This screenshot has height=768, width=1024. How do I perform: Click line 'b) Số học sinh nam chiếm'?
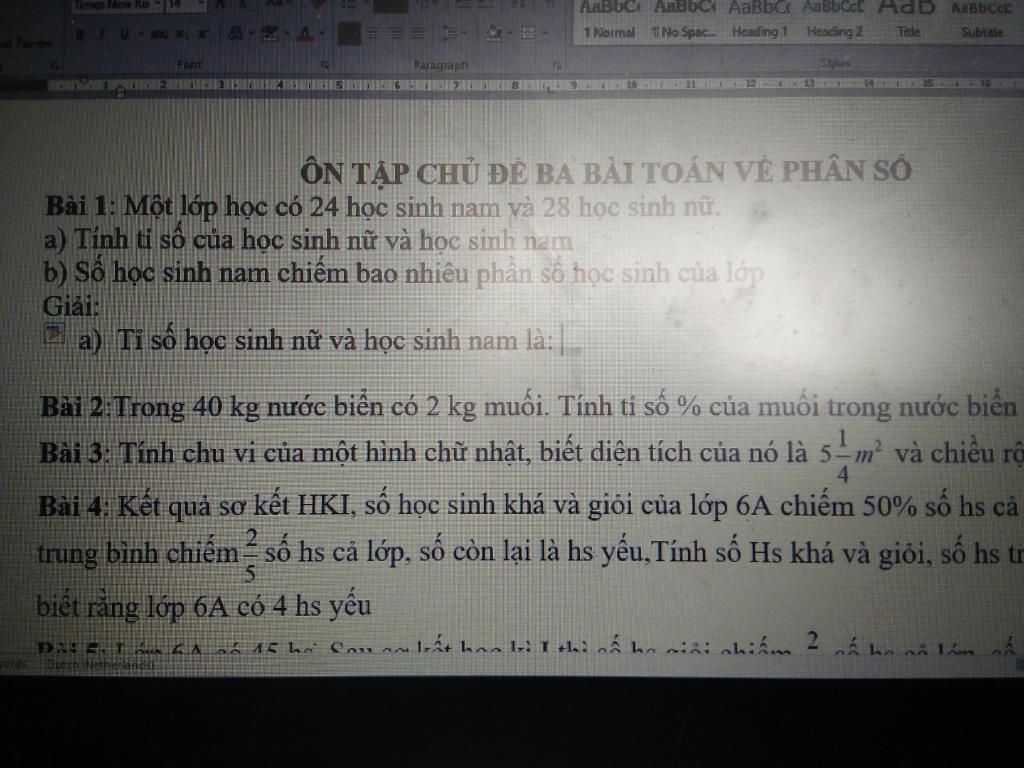point(404,273)
